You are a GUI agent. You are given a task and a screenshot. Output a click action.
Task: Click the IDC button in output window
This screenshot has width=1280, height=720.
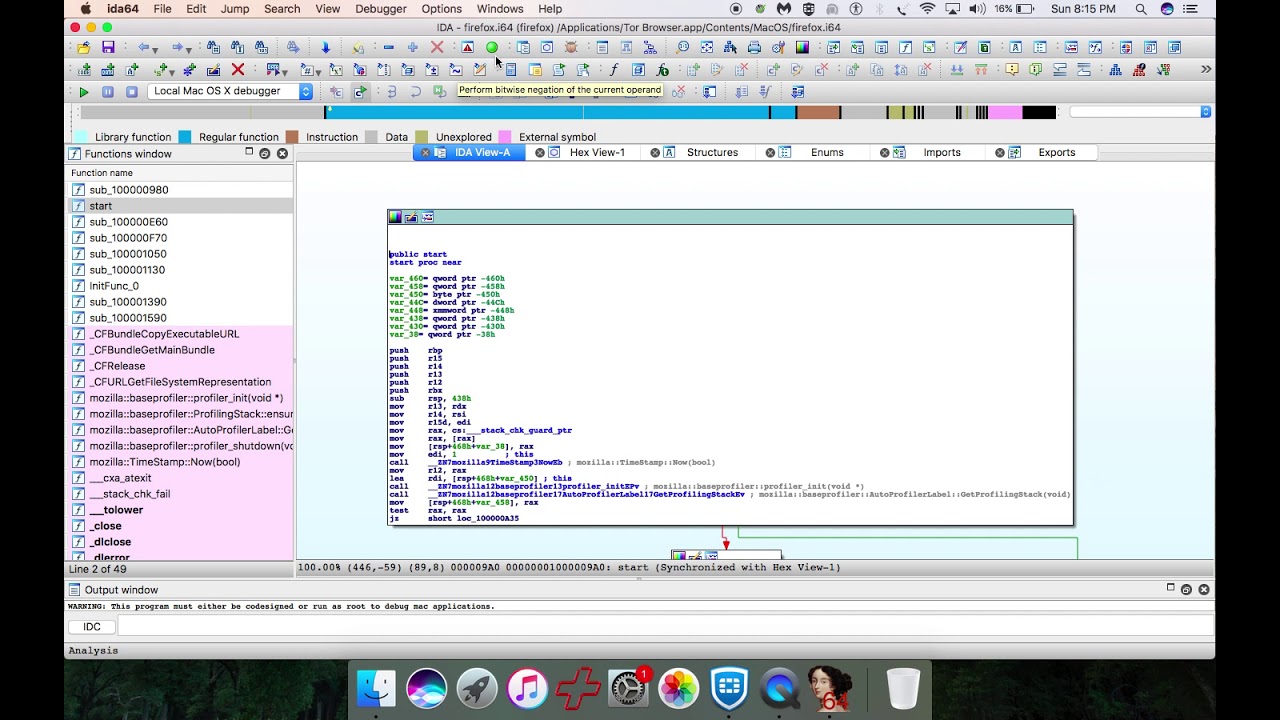(x=92, y=627)
